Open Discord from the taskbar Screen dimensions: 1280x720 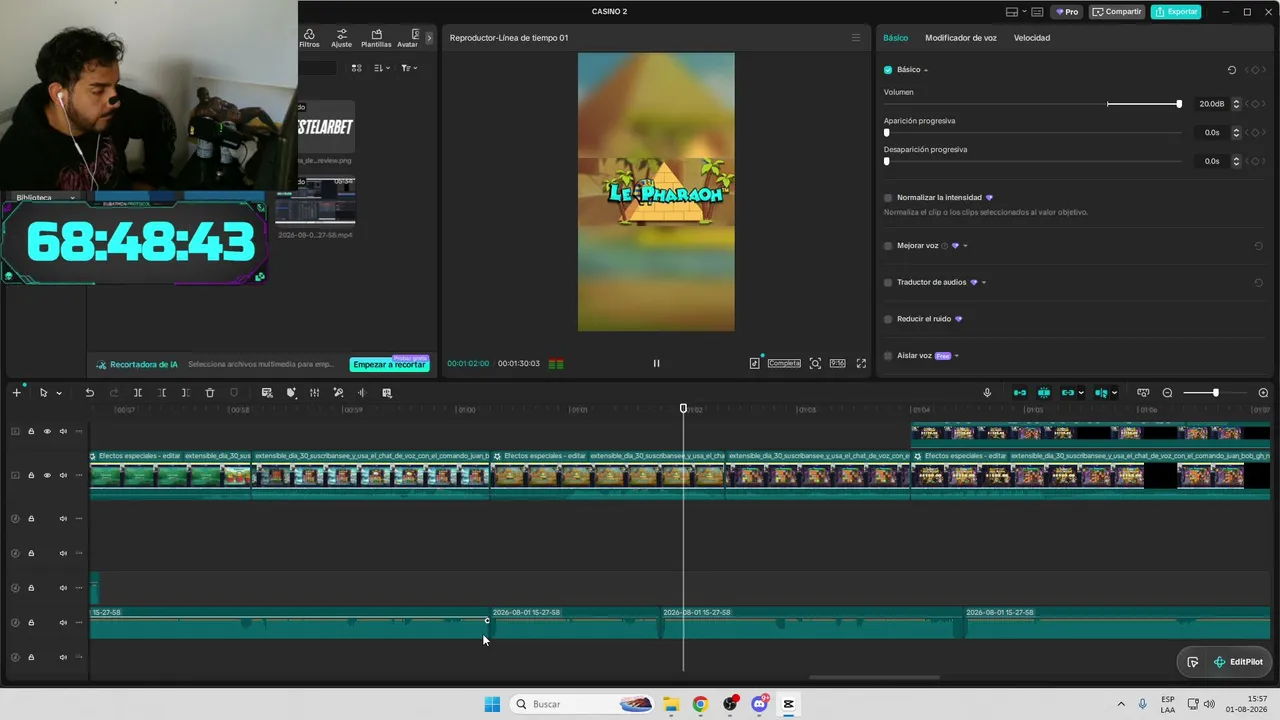(x=759, y=704)
